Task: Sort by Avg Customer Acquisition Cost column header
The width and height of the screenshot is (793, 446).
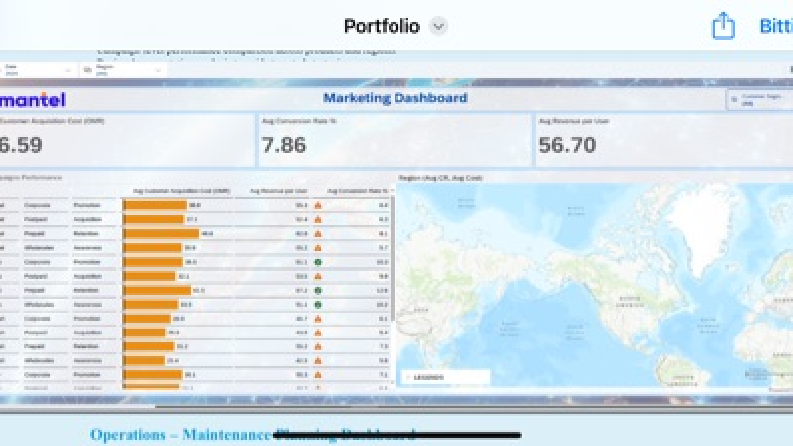Action: [x=182, y=191]
